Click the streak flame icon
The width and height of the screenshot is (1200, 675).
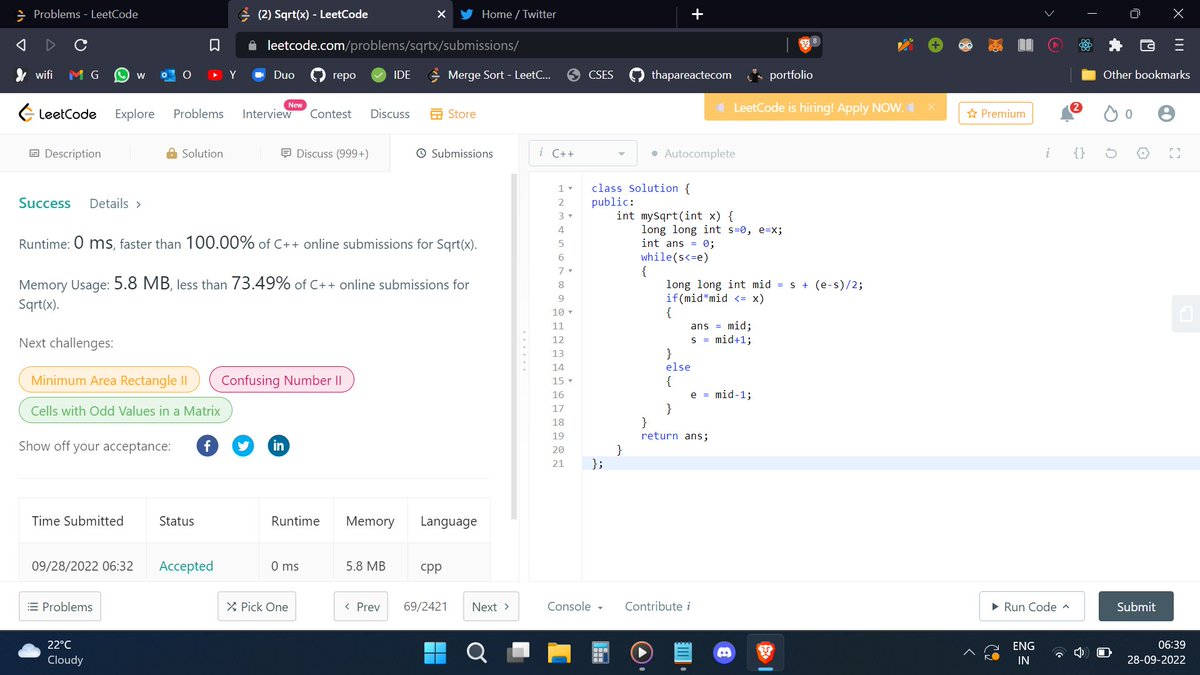point(1111,114)
